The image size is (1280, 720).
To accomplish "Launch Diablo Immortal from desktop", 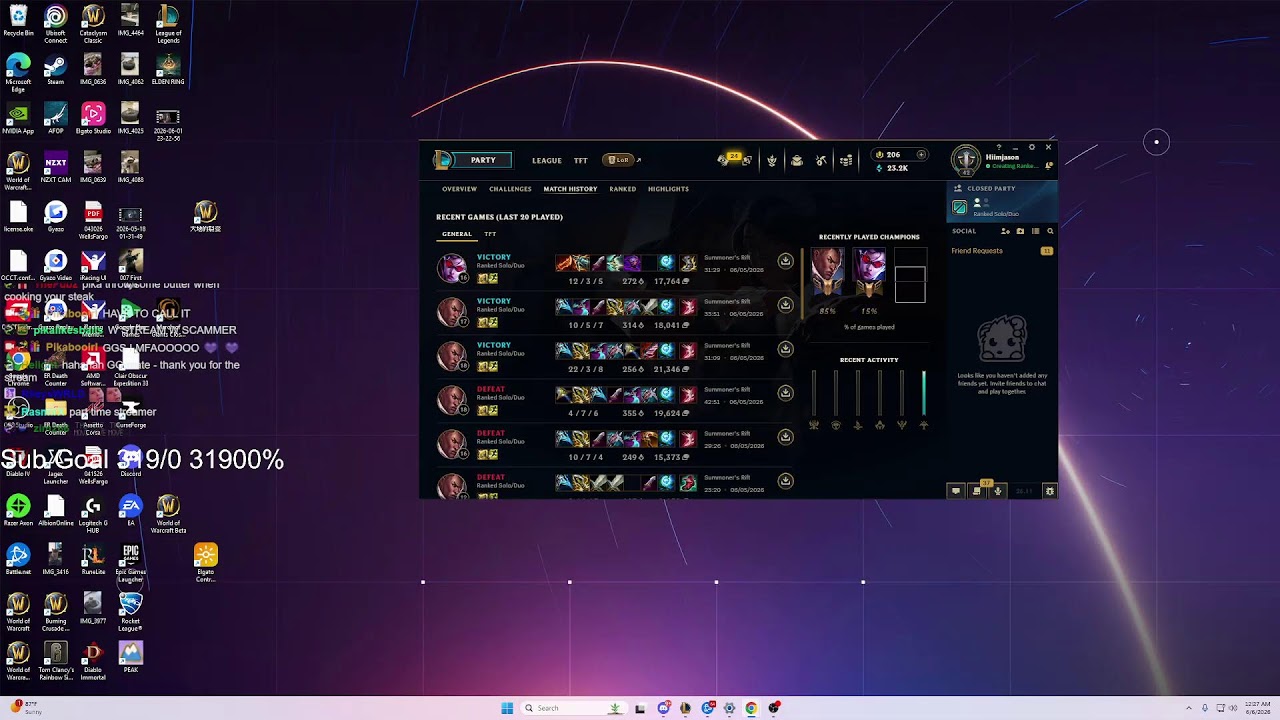I will (x=93, y=661).
